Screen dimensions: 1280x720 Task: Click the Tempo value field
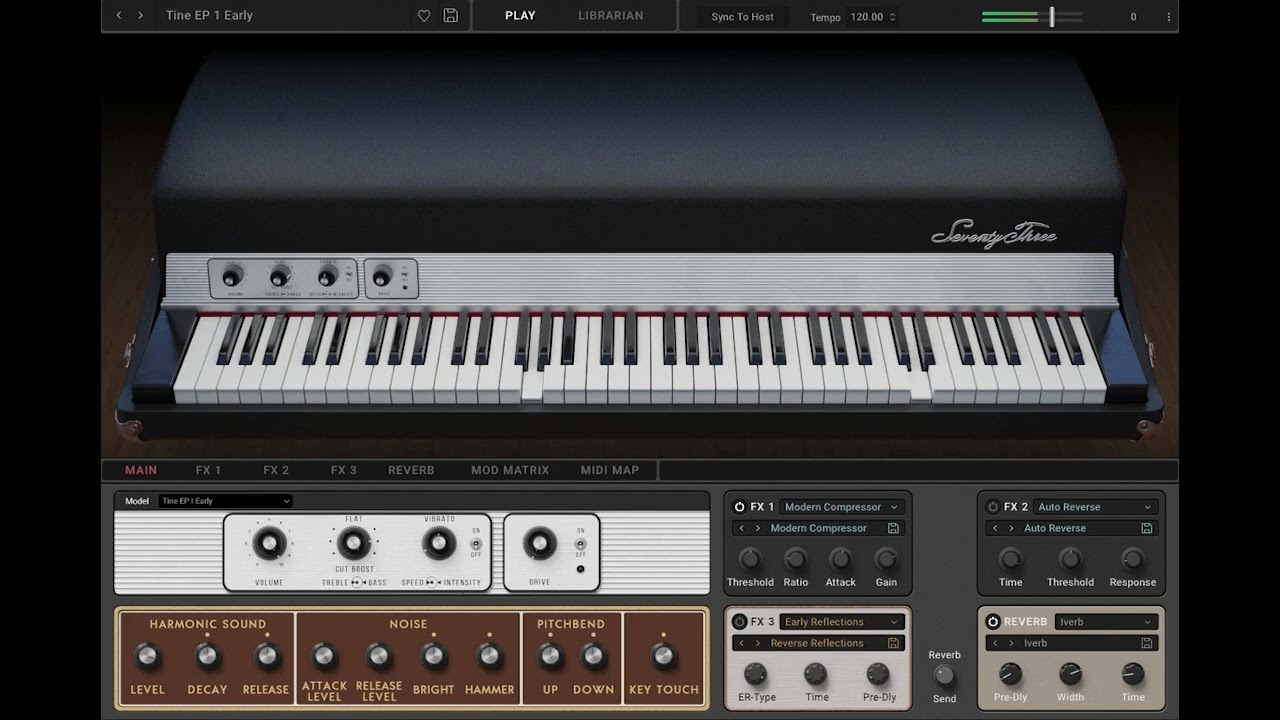(868, 17)
